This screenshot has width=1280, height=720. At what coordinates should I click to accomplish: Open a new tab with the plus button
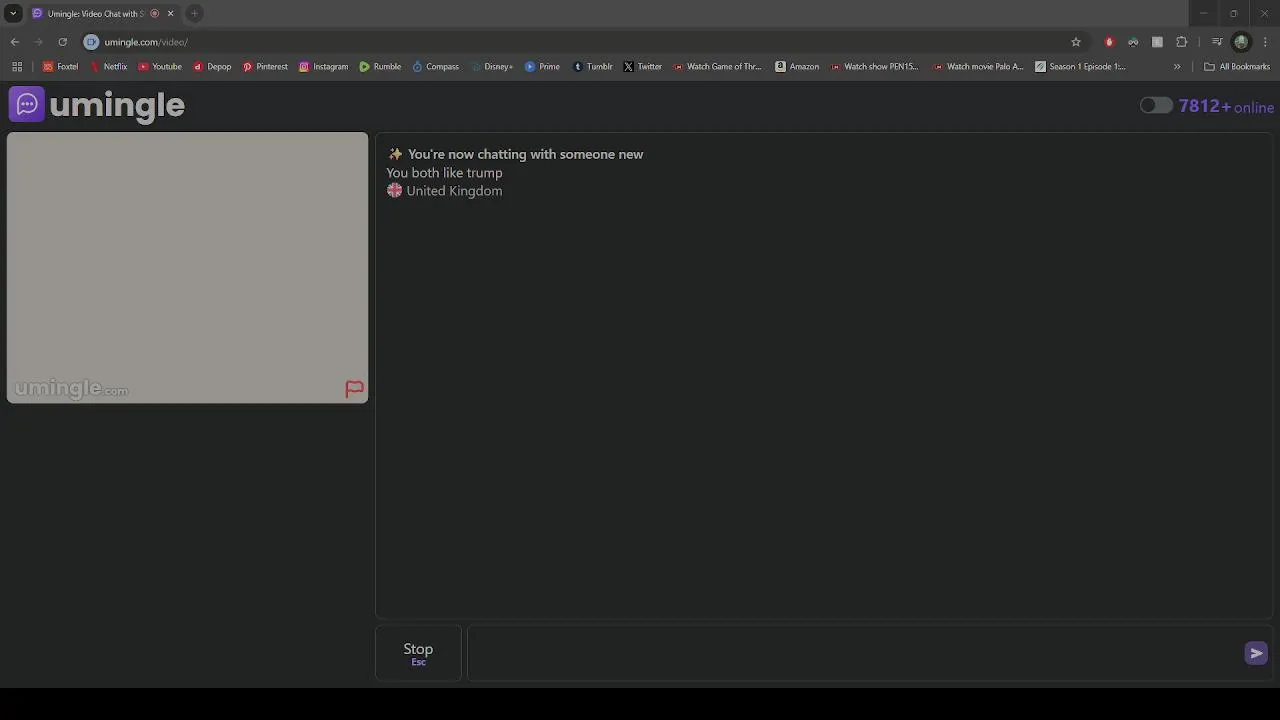click(x=195, y=14)
